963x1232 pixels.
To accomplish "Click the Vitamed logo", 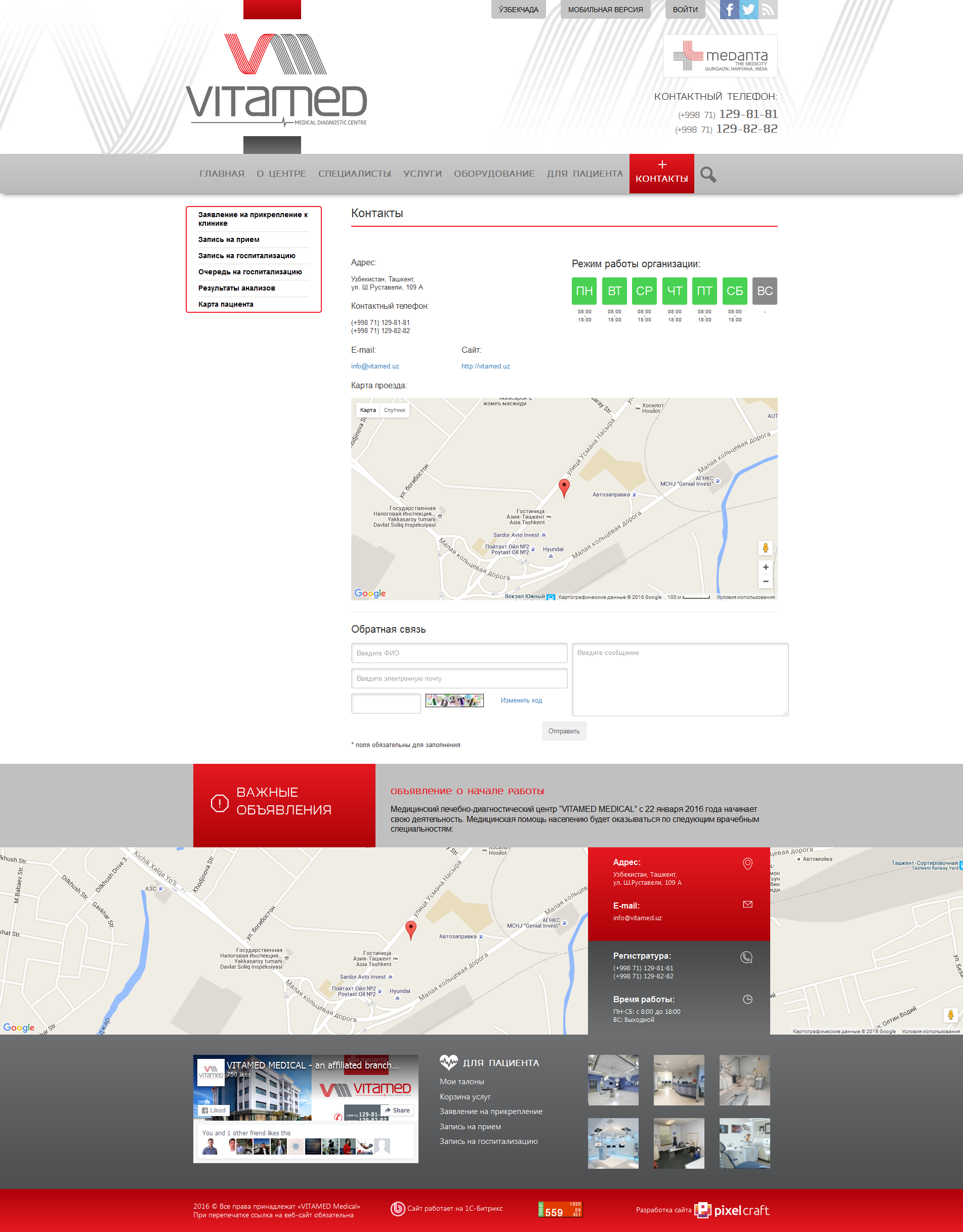I will click(x=276, y=79).
